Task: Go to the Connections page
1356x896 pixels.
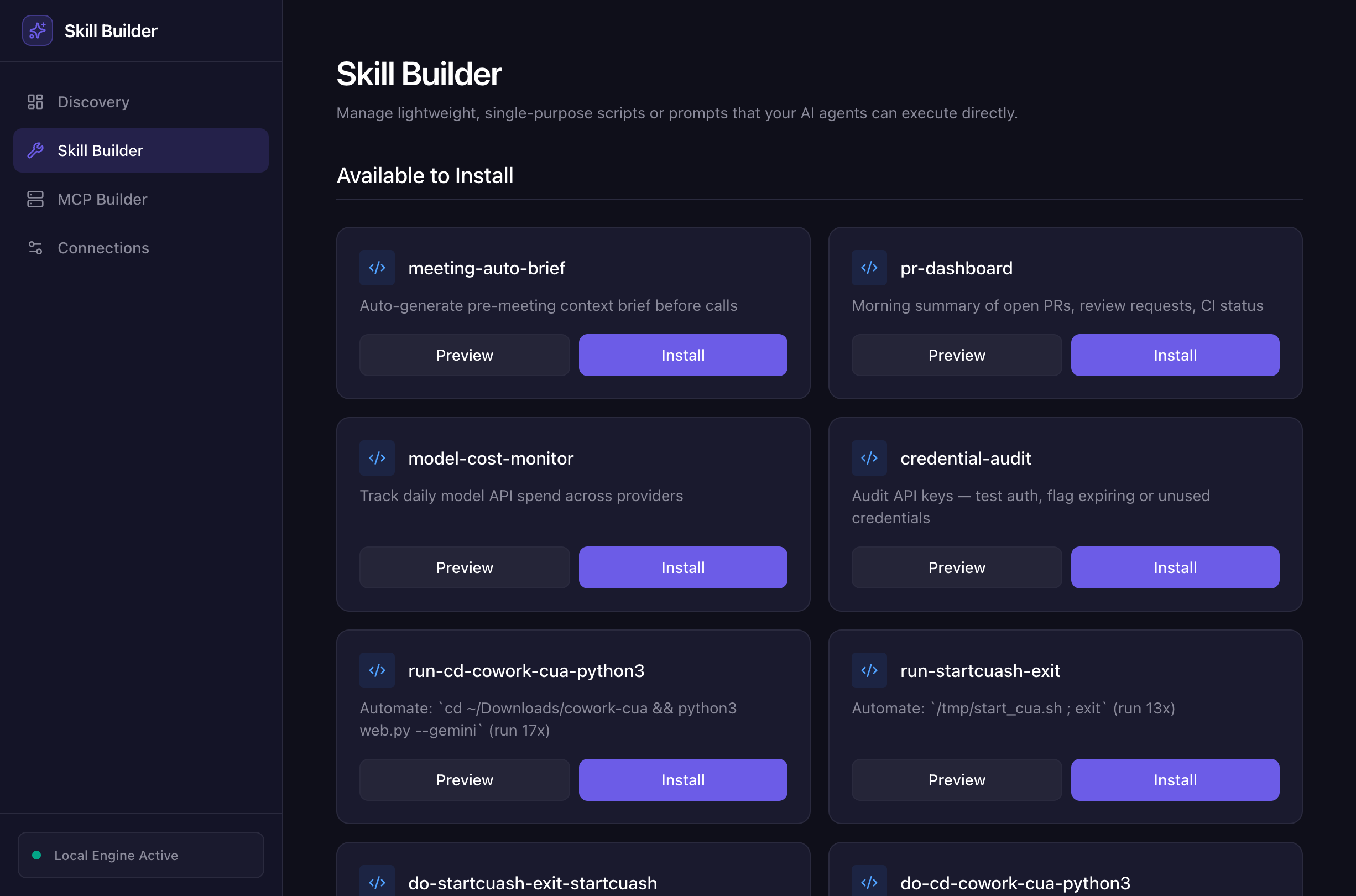Action: [103, 247]
